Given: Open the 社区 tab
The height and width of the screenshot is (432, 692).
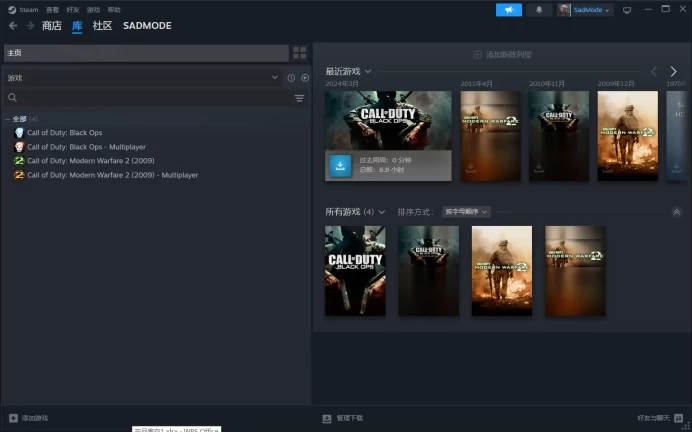Looking at the screenshot, I should pyautogui.click(x=102, y=26).
